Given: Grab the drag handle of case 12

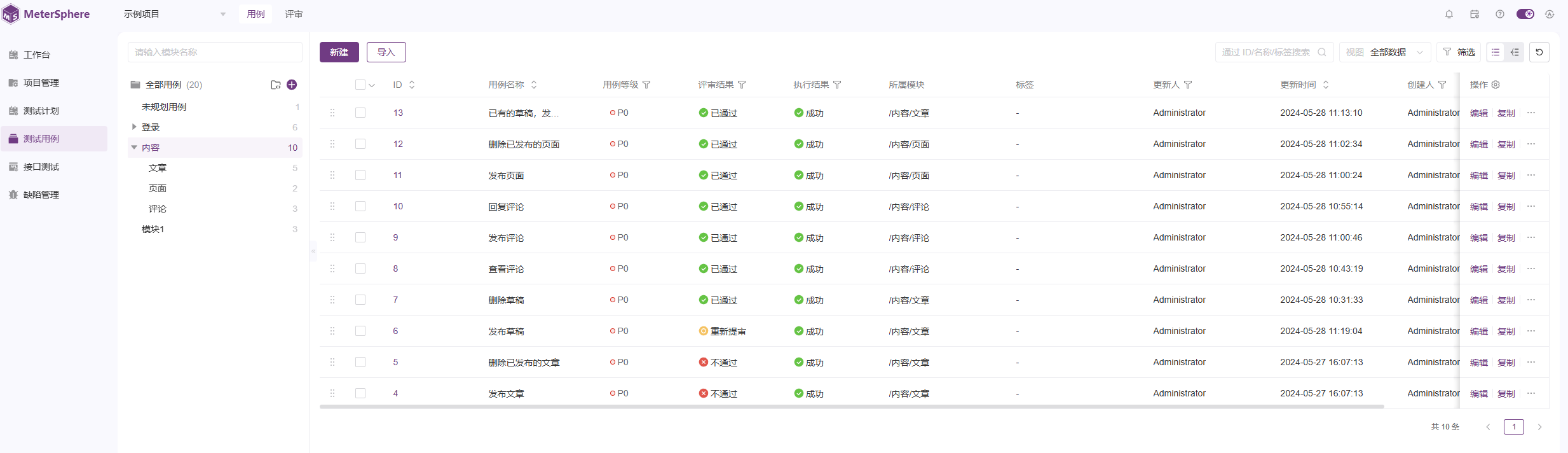Looking at the screenshot, I should coord(332,144).
